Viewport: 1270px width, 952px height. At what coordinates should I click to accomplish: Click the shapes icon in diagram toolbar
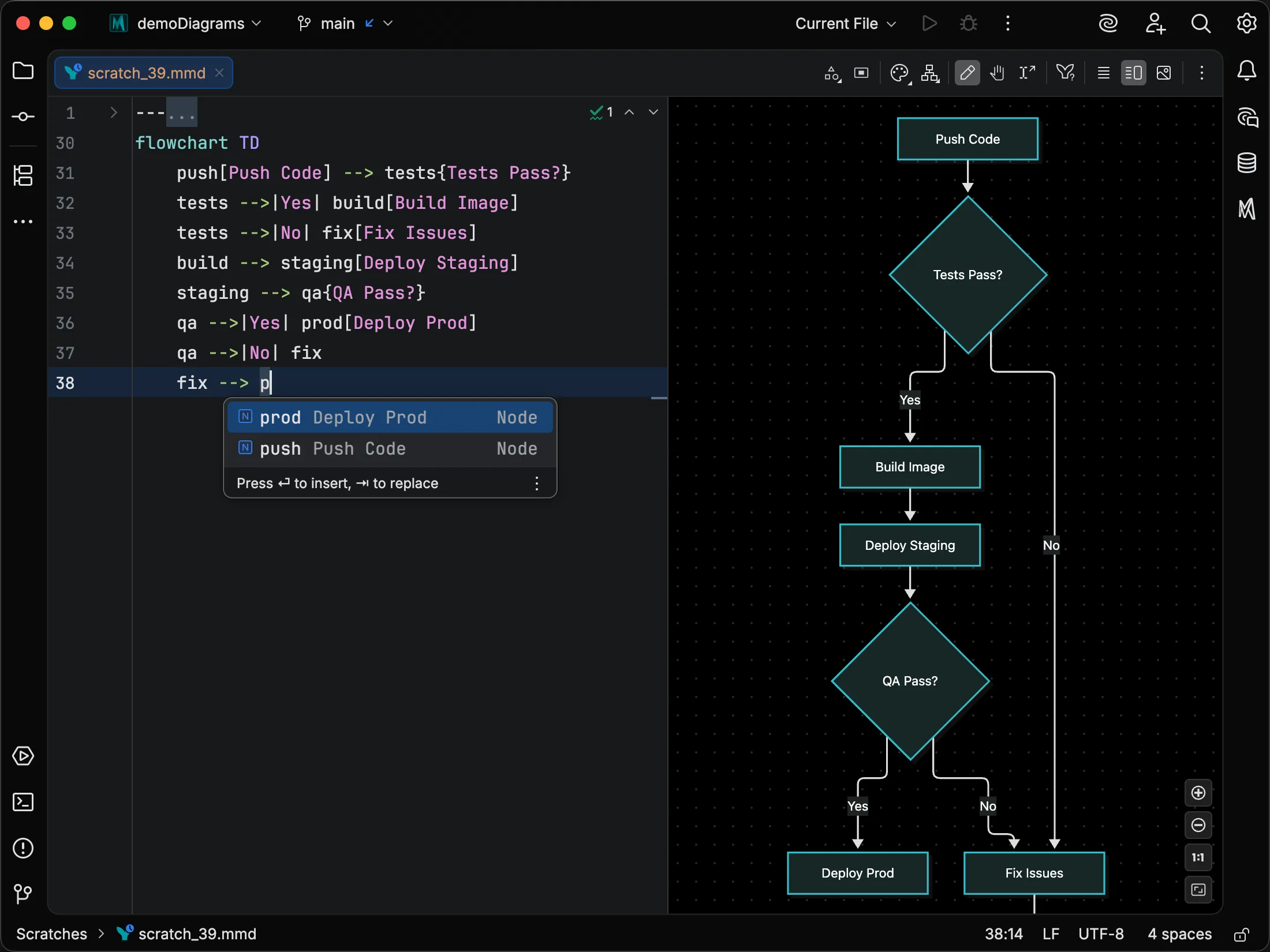[832, 73]
